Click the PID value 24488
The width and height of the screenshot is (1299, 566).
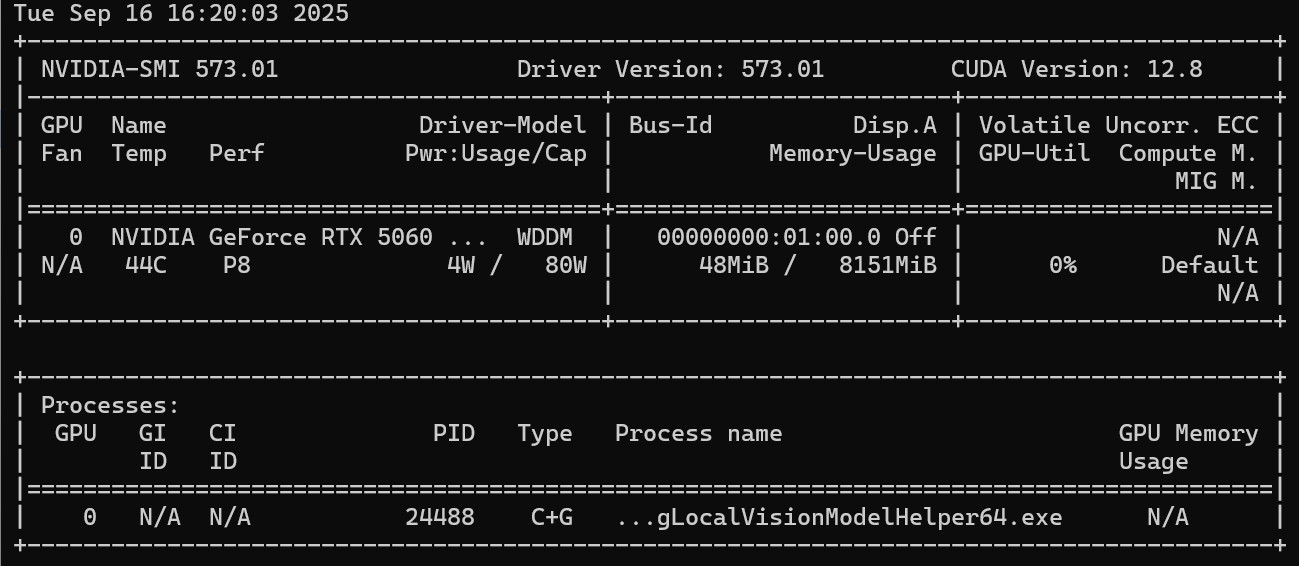pos(439,517)
